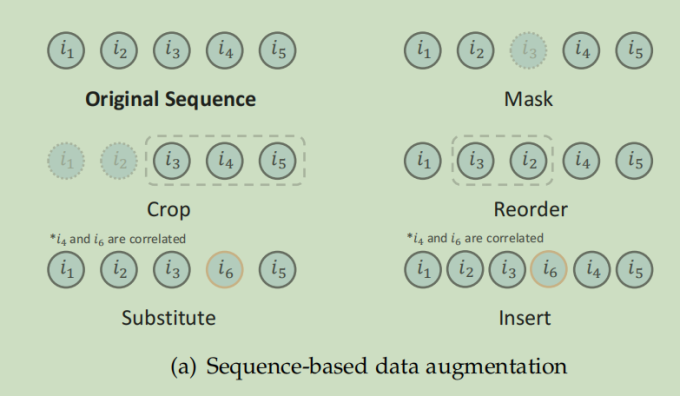The width and height of the screenshot is (680, 396).
Task: Select orange-outlined i6 circle in Substitute row
Action: coord(225,270)
